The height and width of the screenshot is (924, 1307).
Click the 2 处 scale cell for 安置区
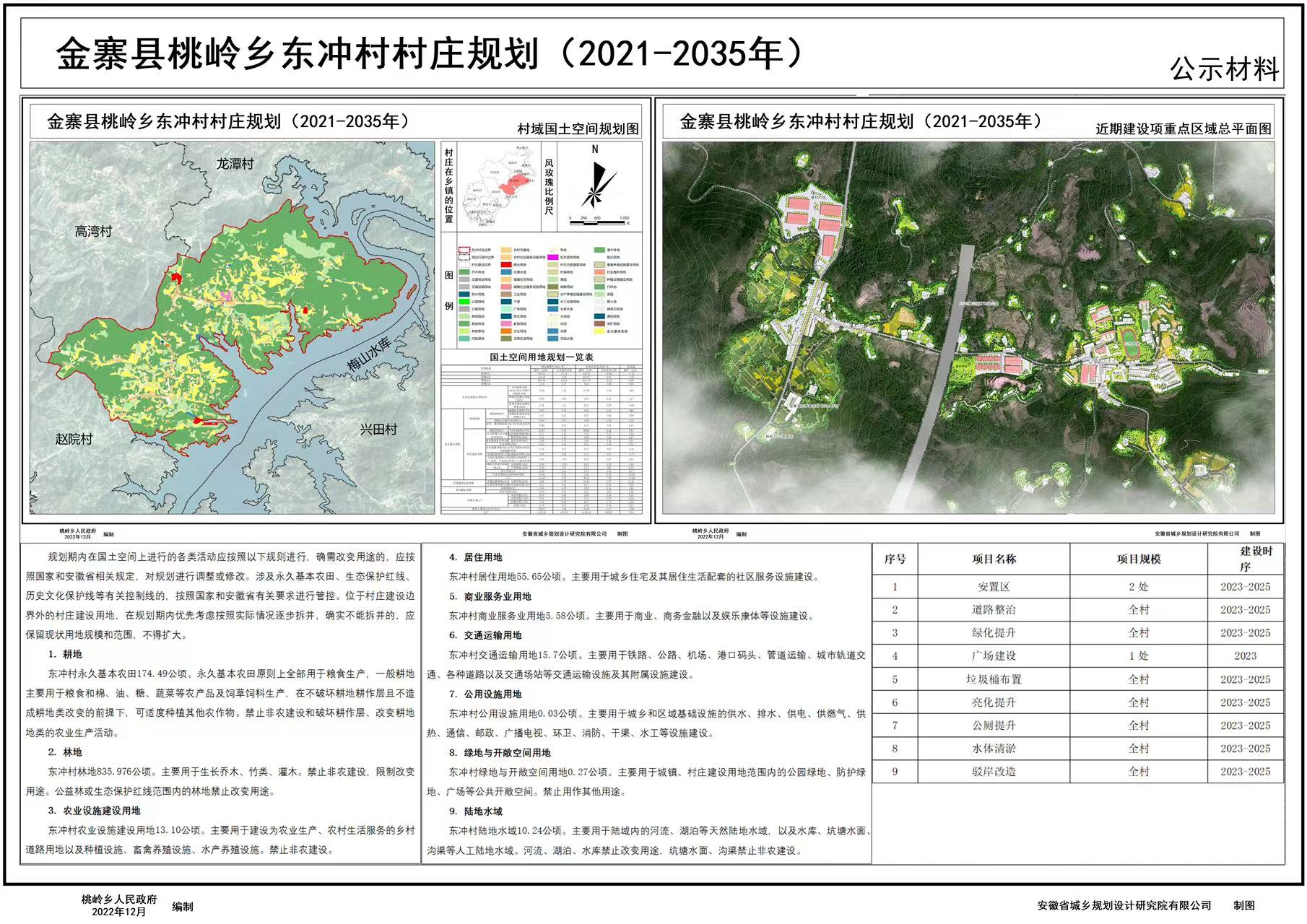[x=1139, y=587]
